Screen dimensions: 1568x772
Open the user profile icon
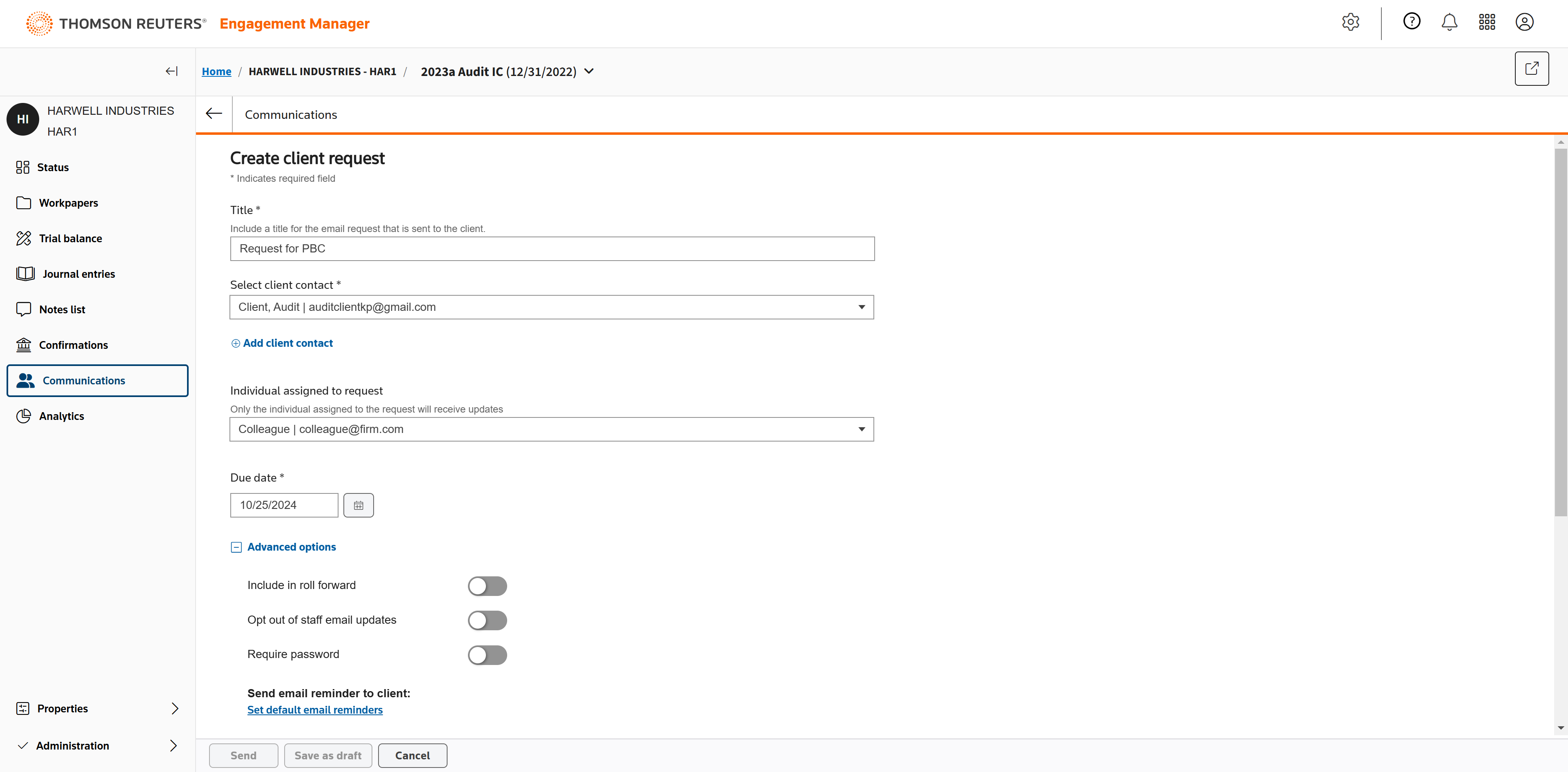(x=1524, y=22)
